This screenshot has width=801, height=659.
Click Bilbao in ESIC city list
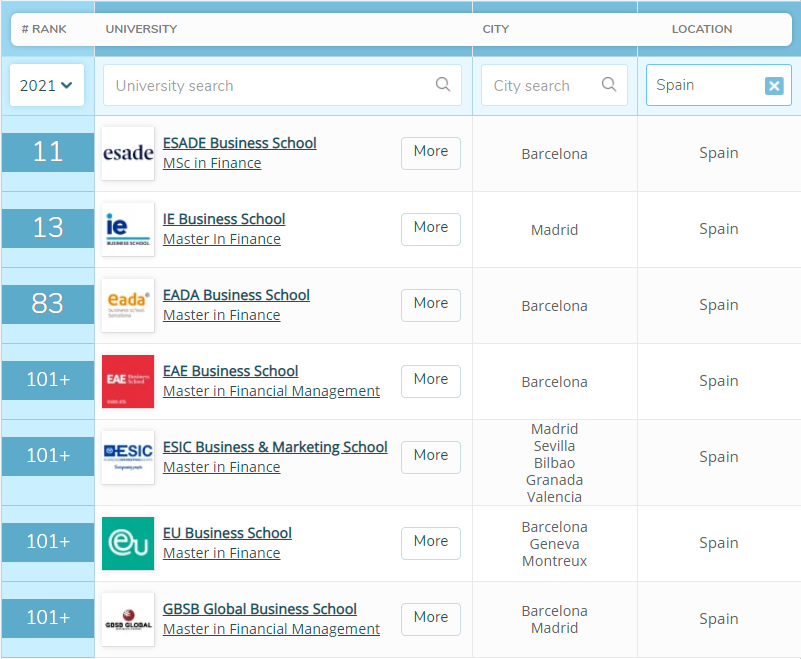(554, 463)
